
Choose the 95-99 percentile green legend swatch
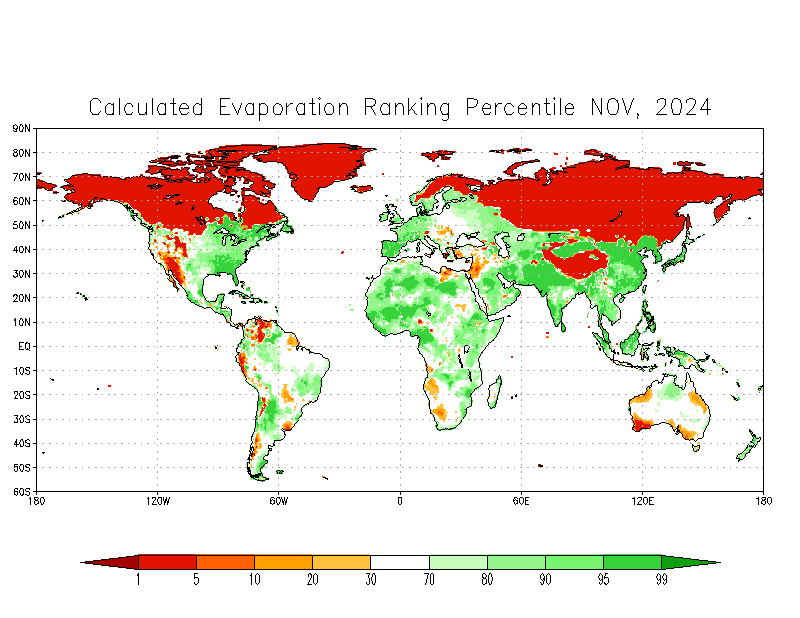point(633,562)
